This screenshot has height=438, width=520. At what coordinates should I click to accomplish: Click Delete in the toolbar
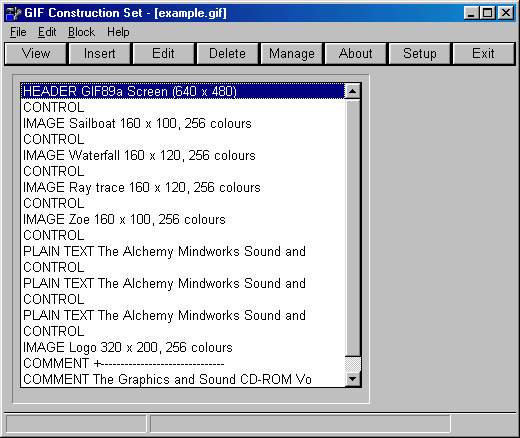click(x=227, y=53)
